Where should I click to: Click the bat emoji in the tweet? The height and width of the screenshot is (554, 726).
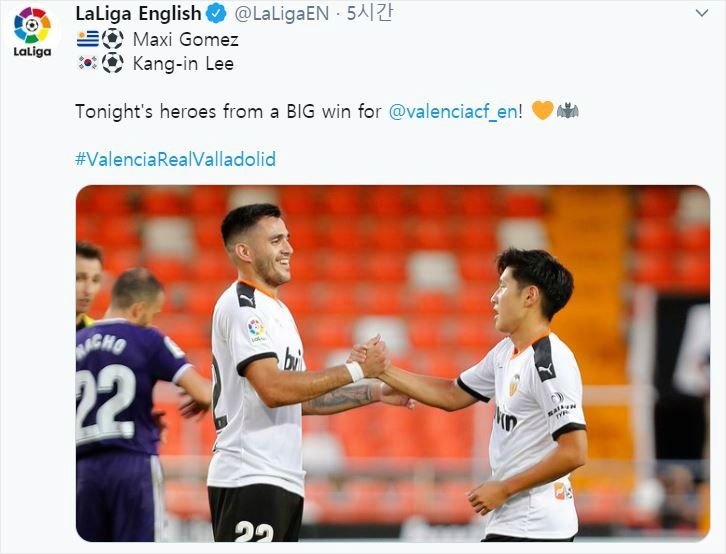pos(568,111)
